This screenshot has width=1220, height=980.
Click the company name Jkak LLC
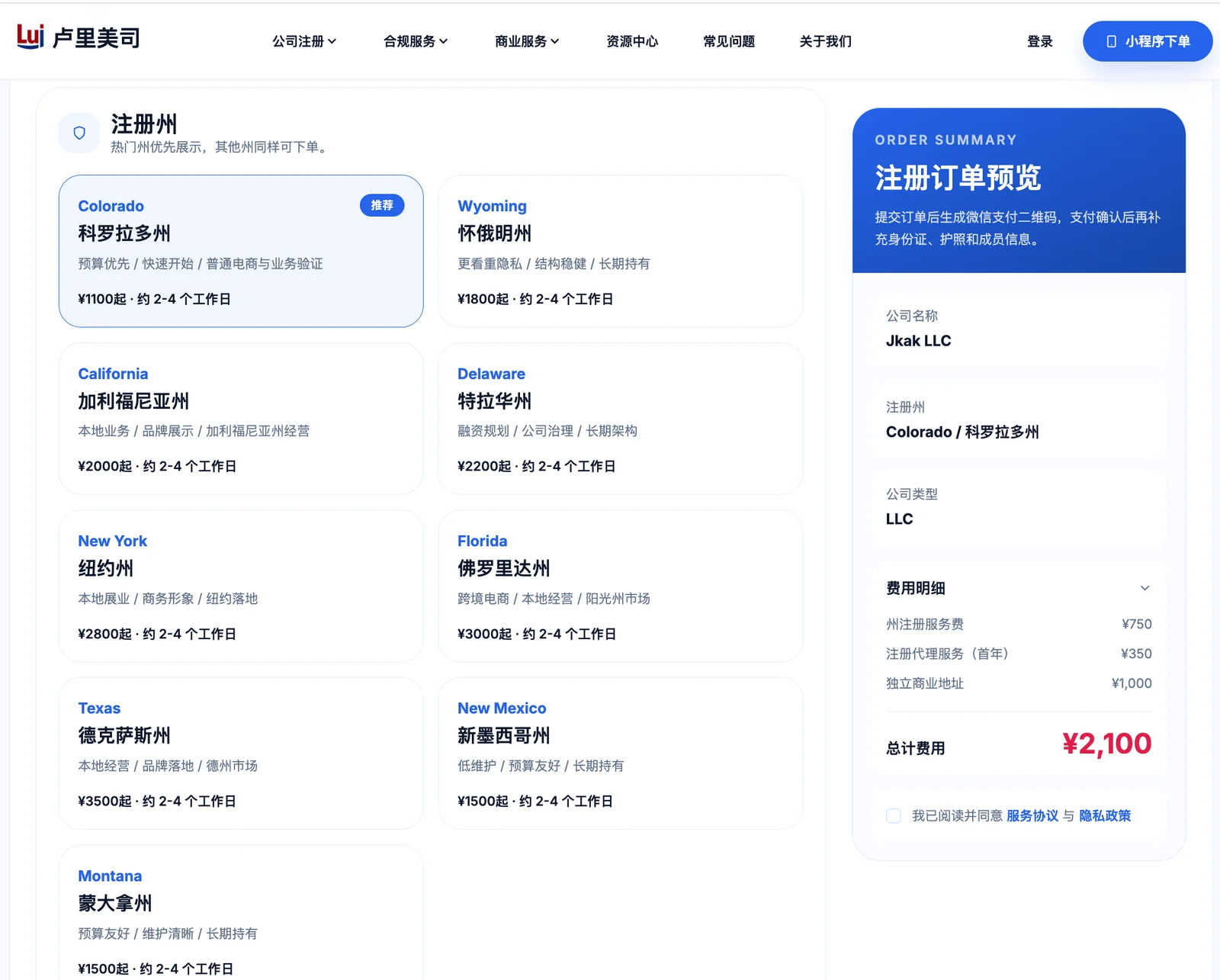coord(918,341)
